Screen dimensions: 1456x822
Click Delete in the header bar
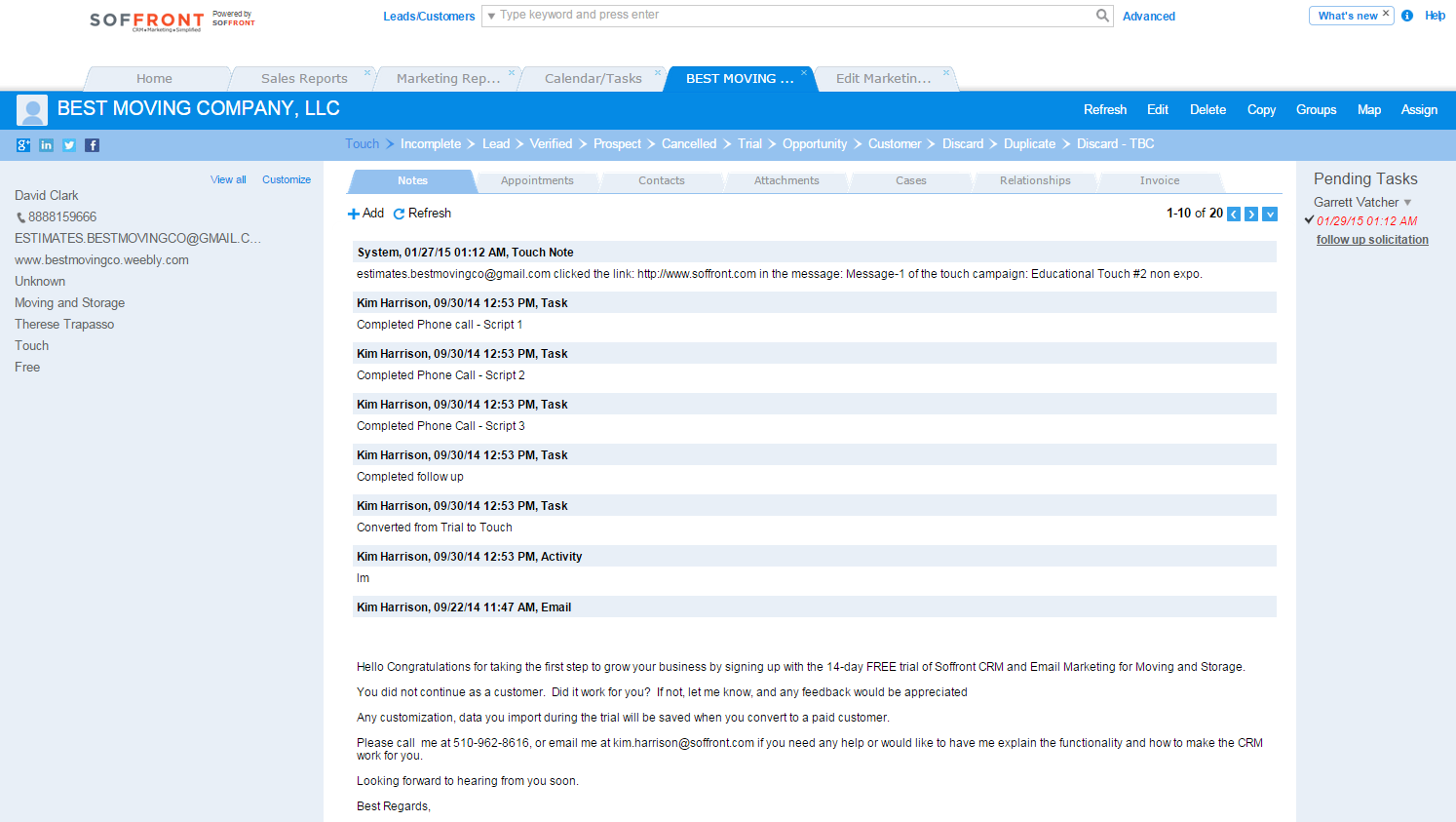coord(1207,110)
